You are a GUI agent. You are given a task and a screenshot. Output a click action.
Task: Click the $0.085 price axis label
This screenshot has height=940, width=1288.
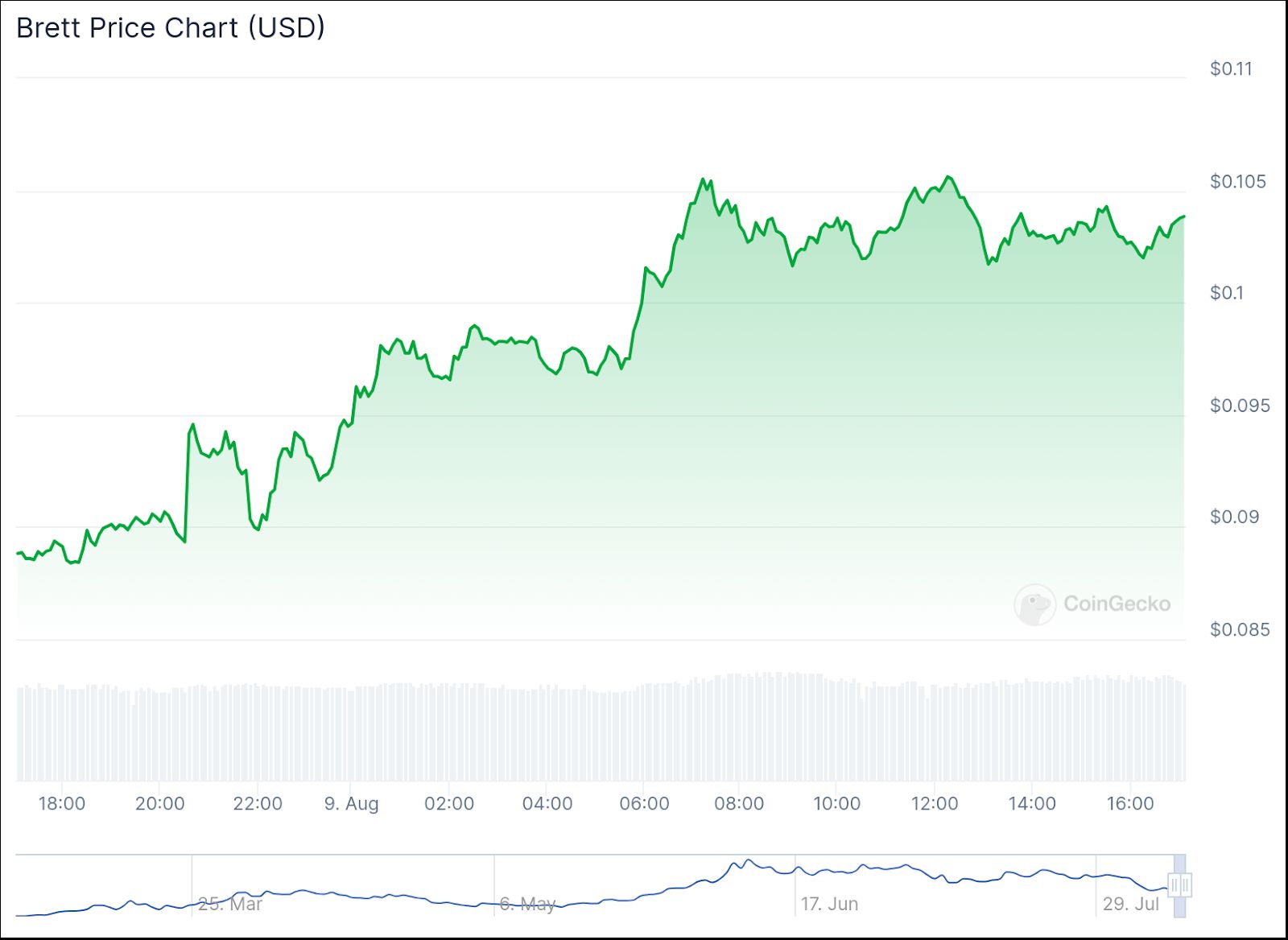[1240, 629]
